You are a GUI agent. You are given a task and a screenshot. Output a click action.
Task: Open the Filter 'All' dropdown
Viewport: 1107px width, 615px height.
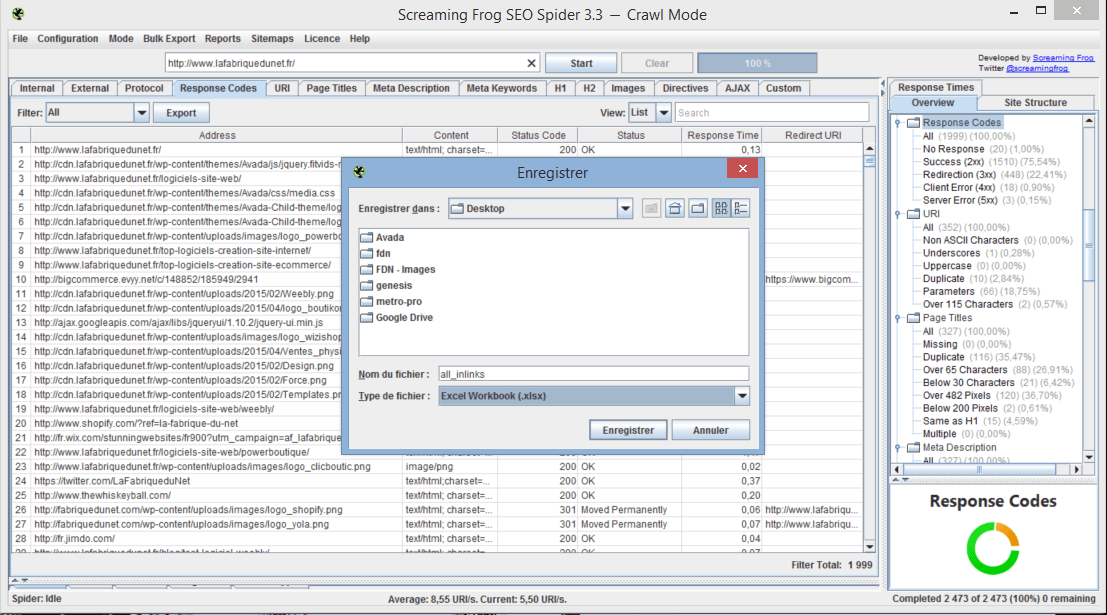tap(141, 113)
